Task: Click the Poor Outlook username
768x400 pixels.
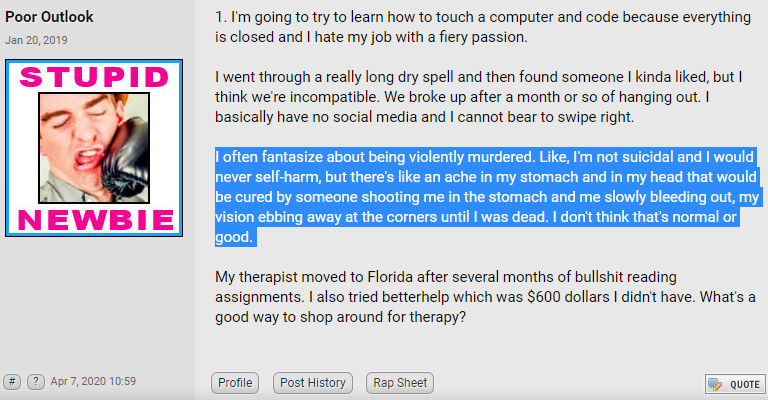Action: [x=49, y=17]
